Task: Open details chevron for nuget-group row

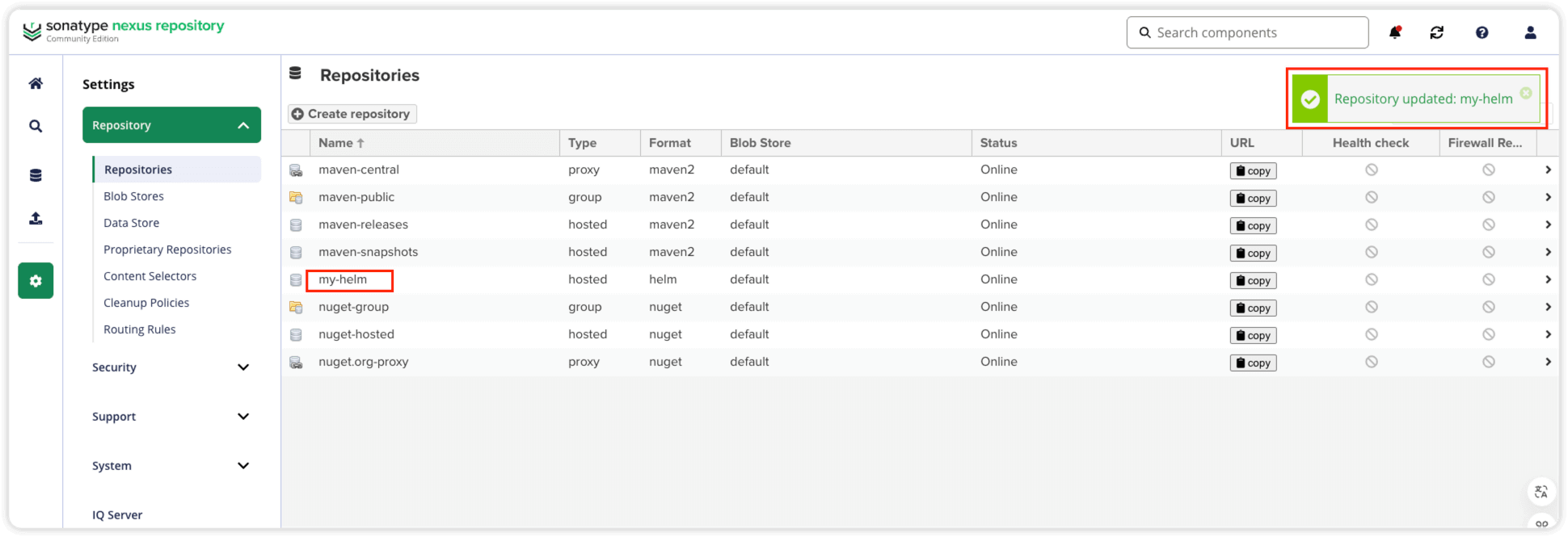Action: tap(1548, 307)
